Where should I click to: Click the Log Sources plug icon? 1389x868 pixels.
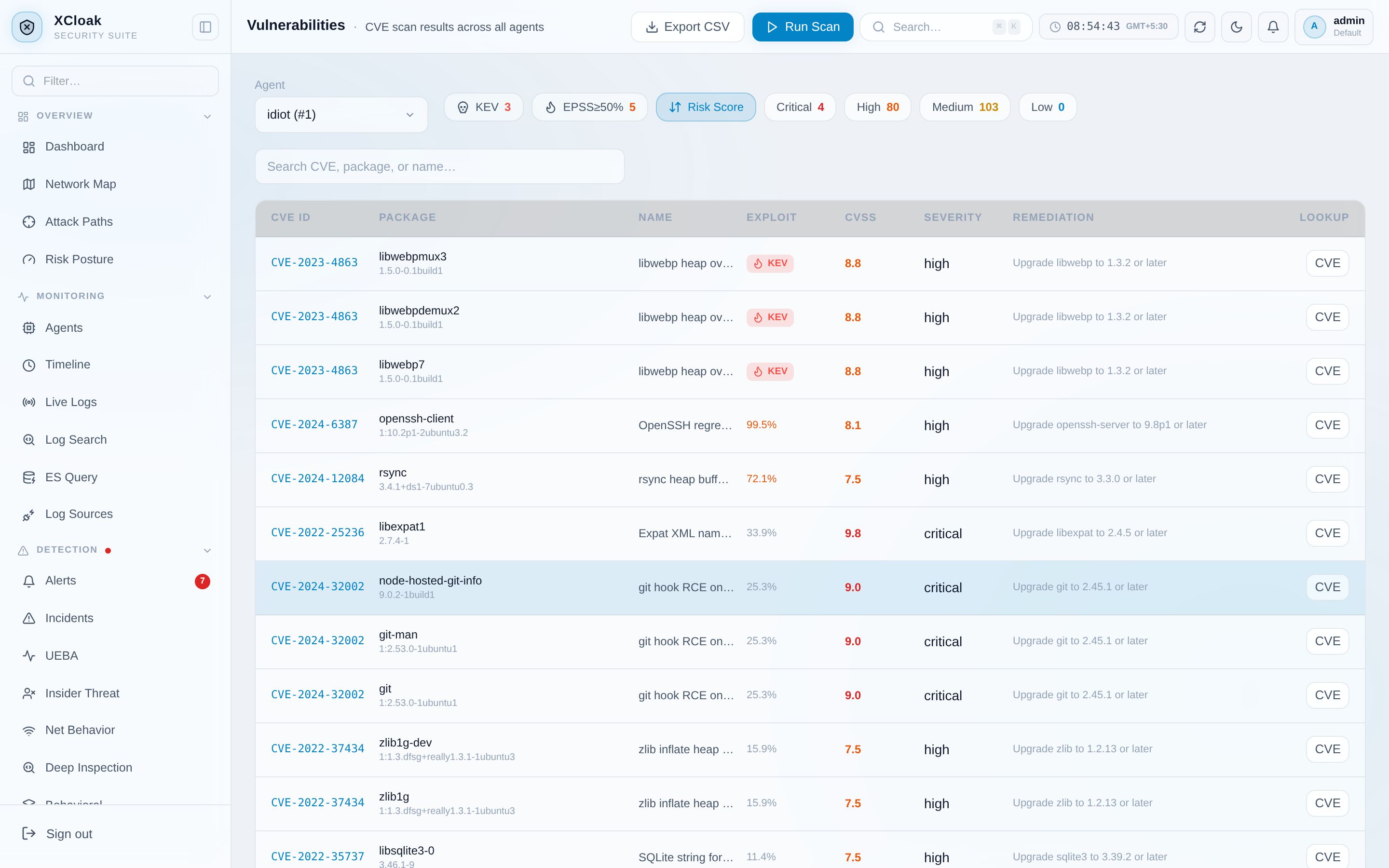pos(29,515)
